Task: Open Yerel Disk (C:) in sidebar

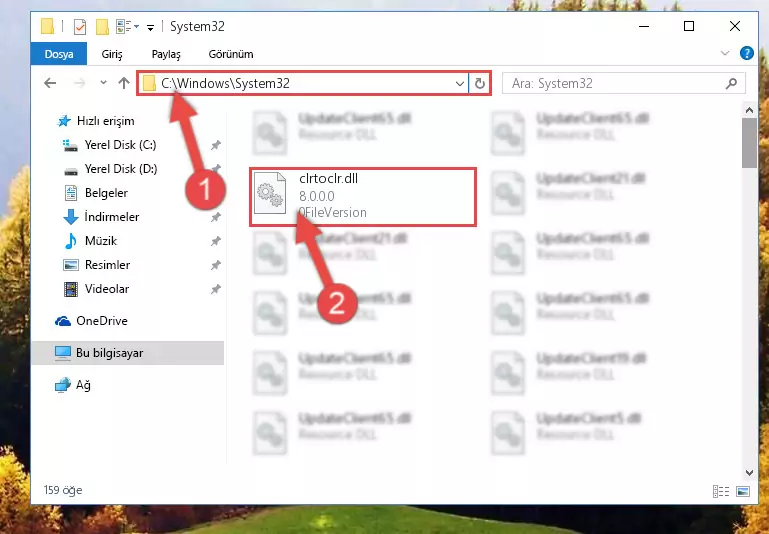Action: (120, 145)
